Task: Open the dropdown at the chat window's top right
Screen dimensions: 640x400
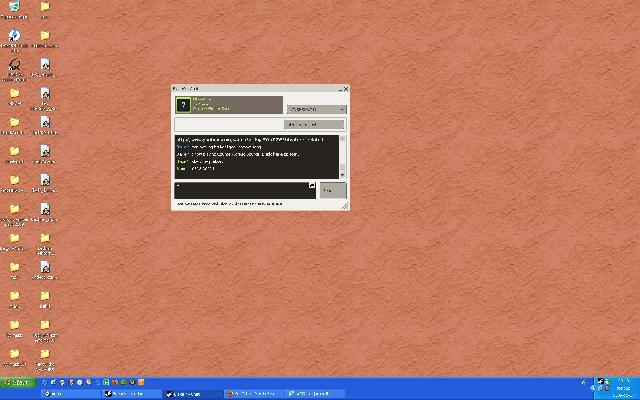Action: click(317, 109)
